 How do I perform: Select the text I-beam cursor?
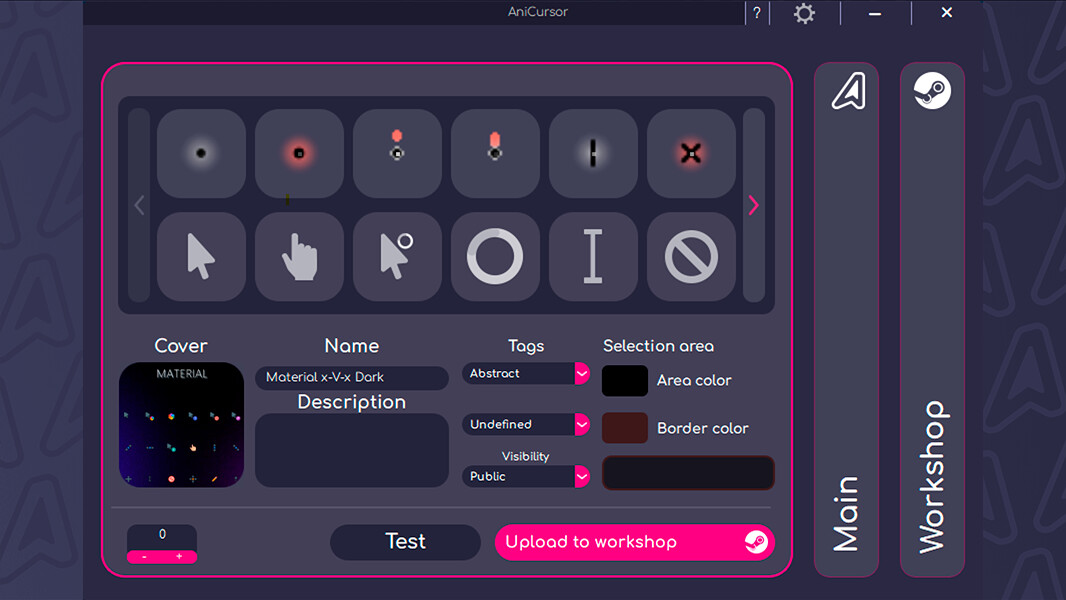click(592, 257)
